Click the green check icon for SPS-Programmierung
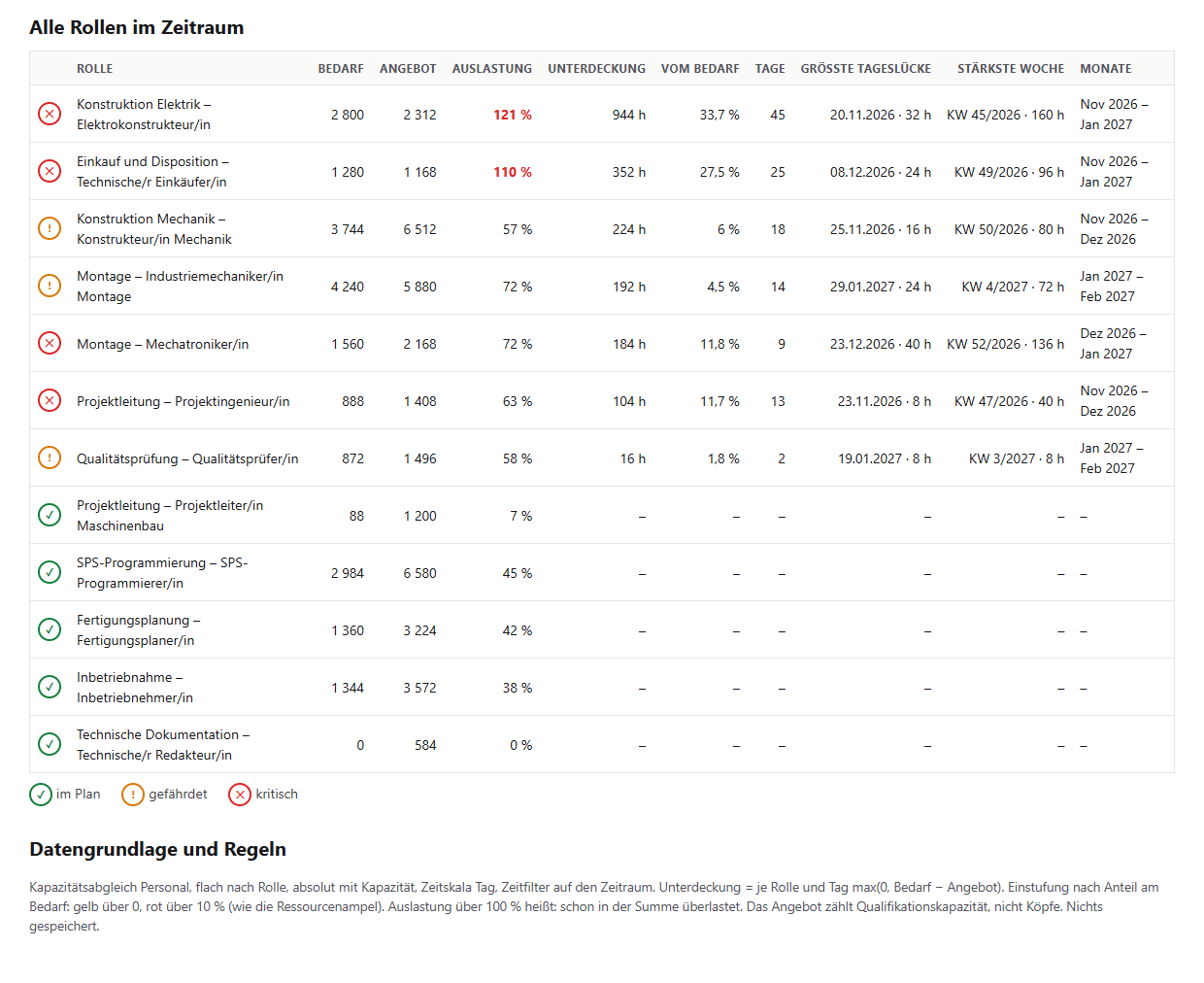1204x983 pixels. coord(50,573)
